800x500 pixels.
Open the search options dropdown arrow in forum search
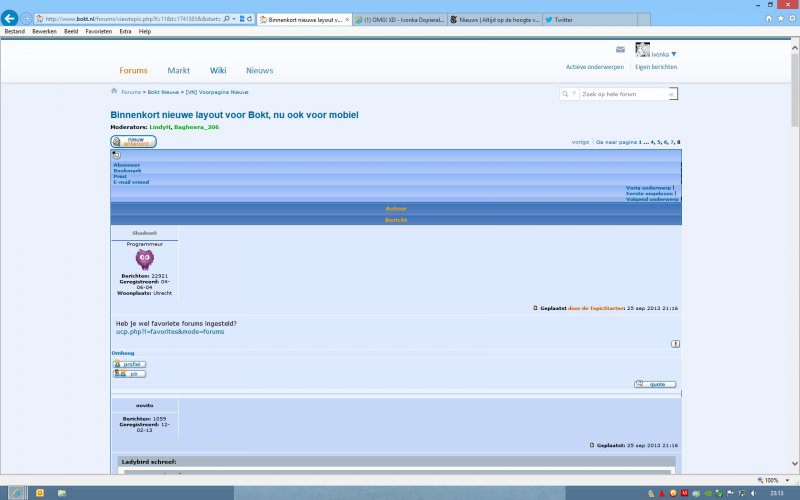coord(573,93)
